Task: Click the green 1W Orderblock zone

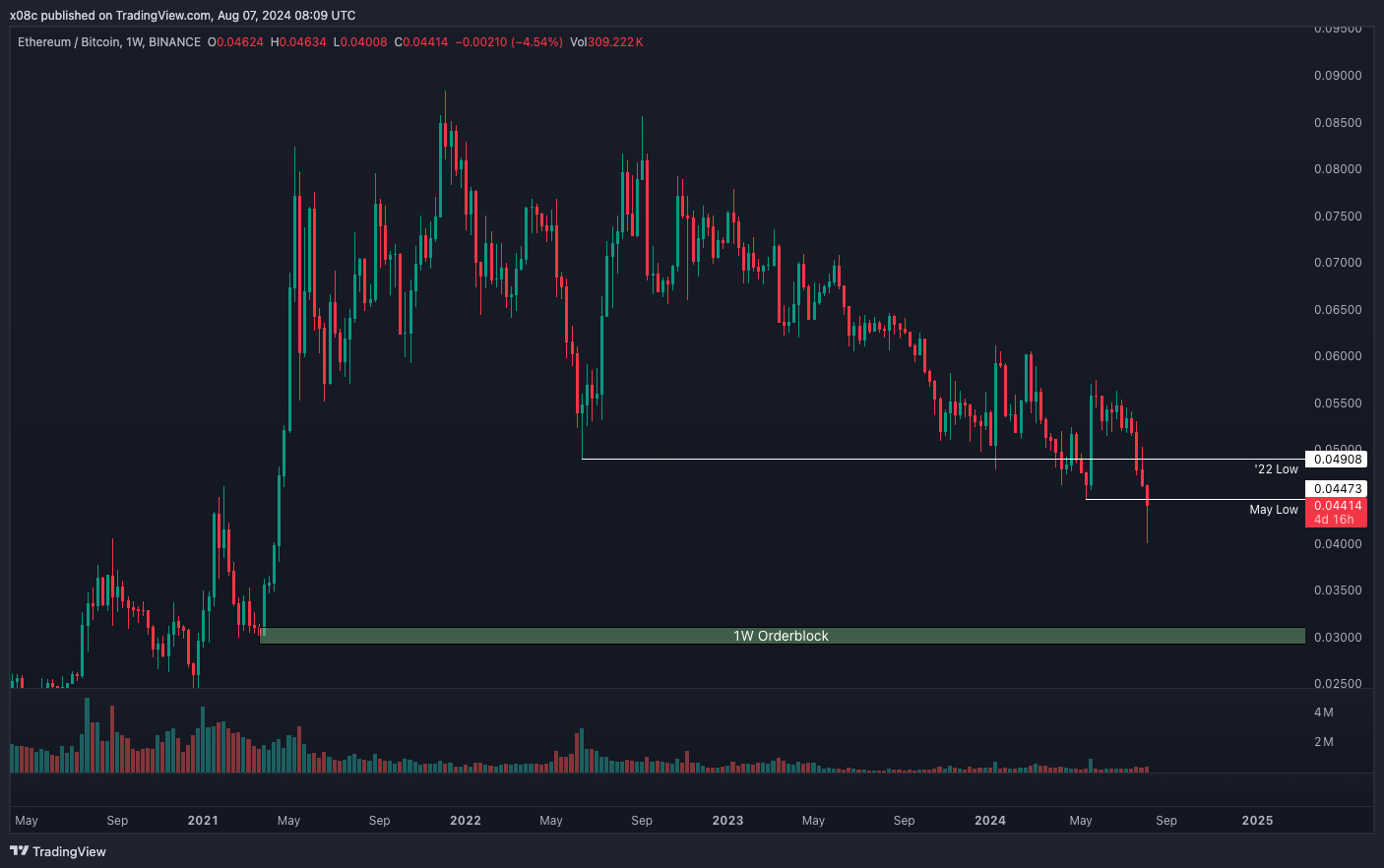Action: 782,636
